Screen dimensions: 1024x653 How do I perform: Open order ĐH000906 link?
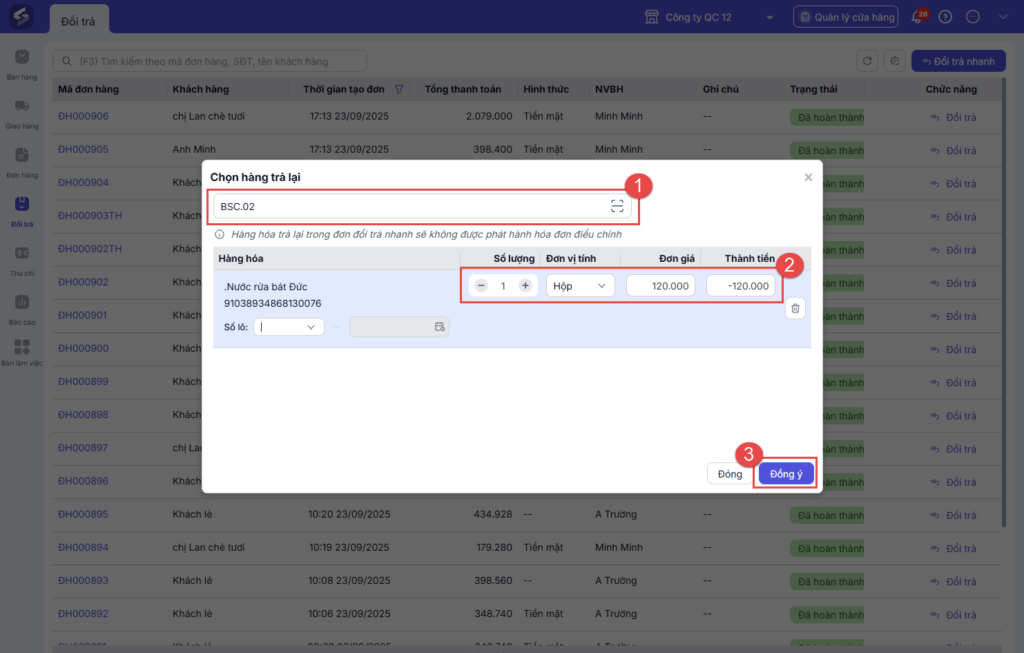pos(84,116)
